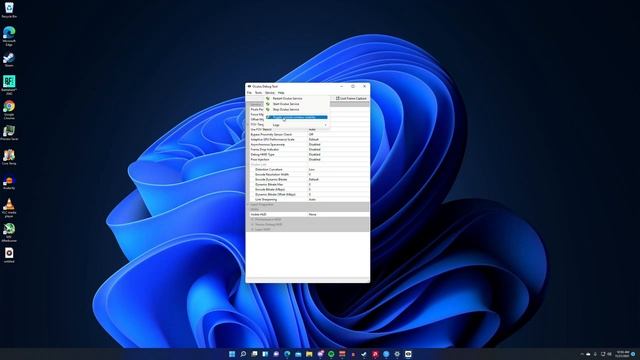The height and width of the screenshot is (360, 640).
Task: Open the Help menu
Action: pyautogui.click(x=281, y=93)
